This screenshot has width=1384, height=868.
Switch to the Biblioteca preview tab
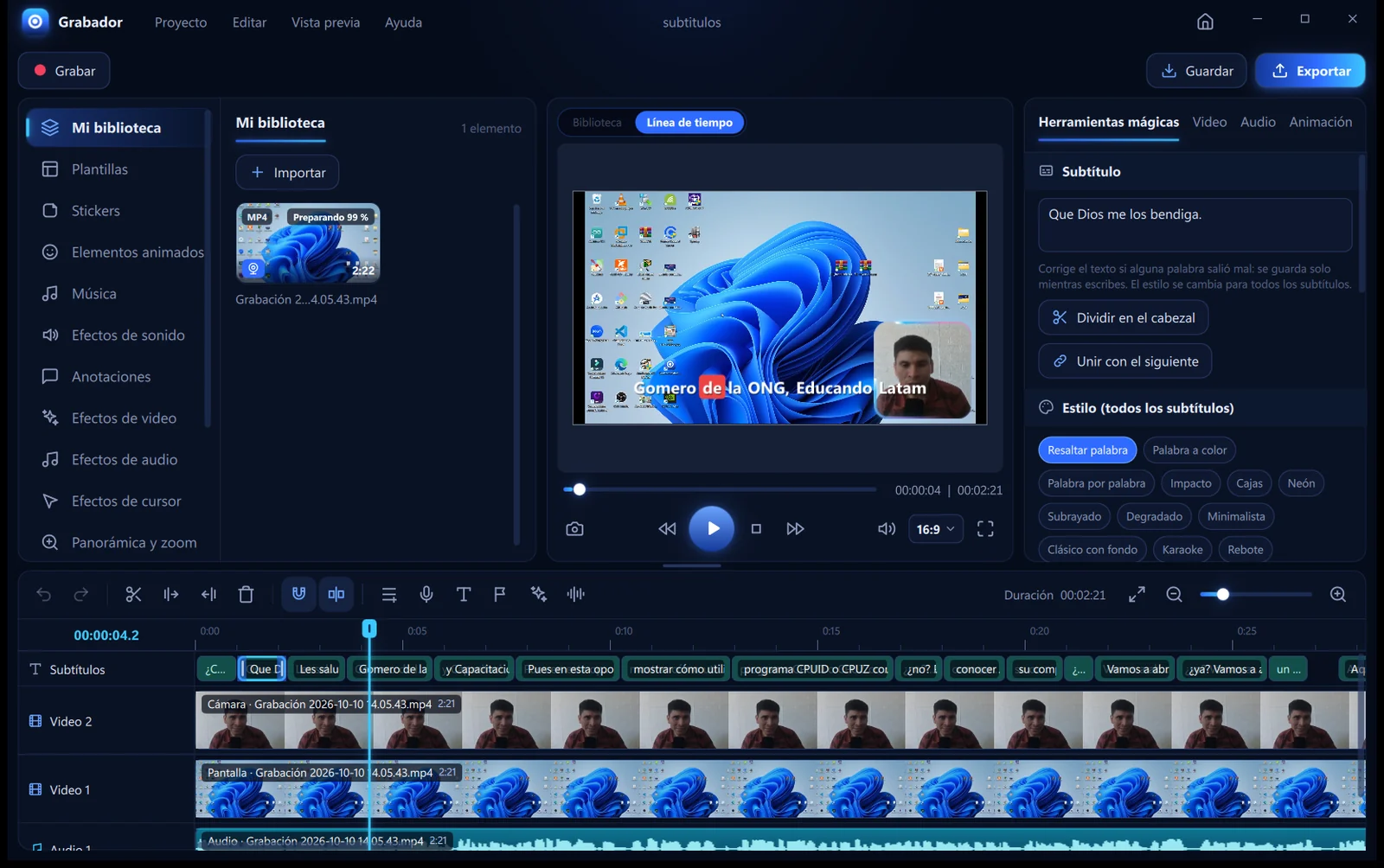click(597, 123)
